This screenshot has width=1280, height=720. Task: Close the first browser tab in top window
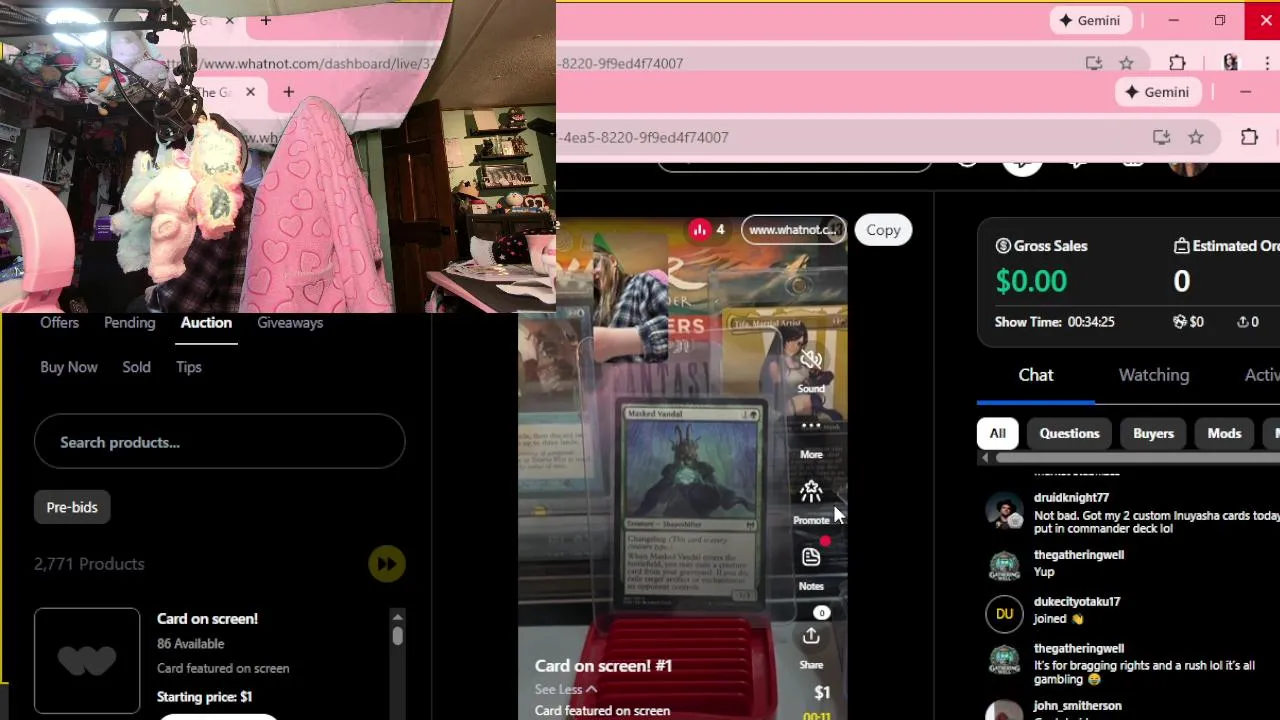[230, 20]
